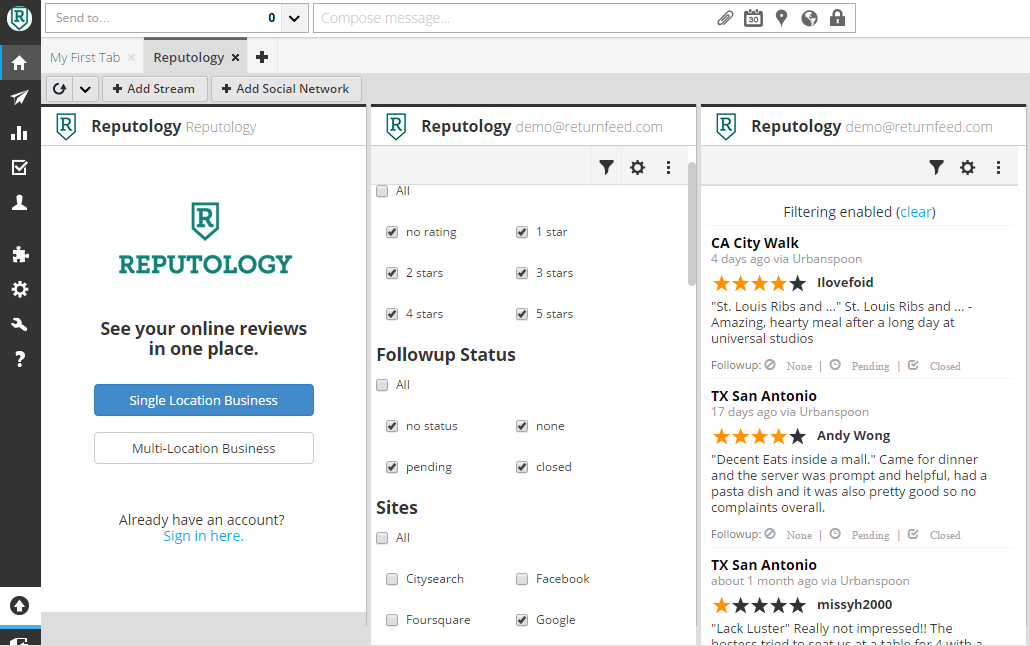This screenshot has height=646, width=1030.
Task: Switch to My First Tab
Action: pos(85,58)
